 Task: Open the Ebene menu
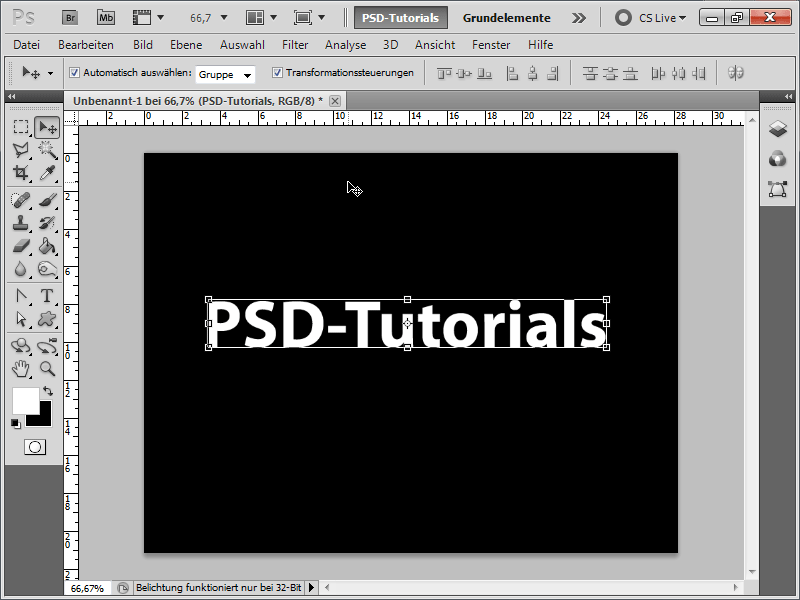[x=186, y=45]
